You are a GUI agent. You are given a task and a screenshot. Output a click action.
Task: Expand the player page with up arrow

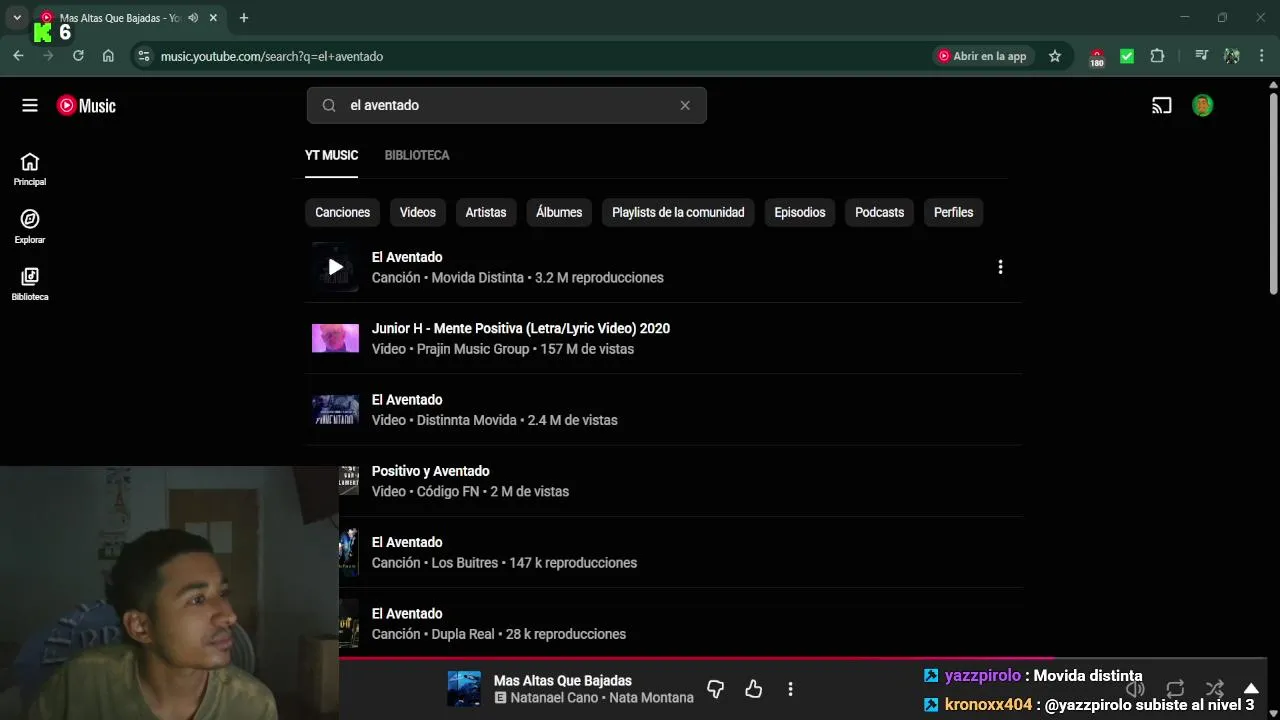point(1251,689)
